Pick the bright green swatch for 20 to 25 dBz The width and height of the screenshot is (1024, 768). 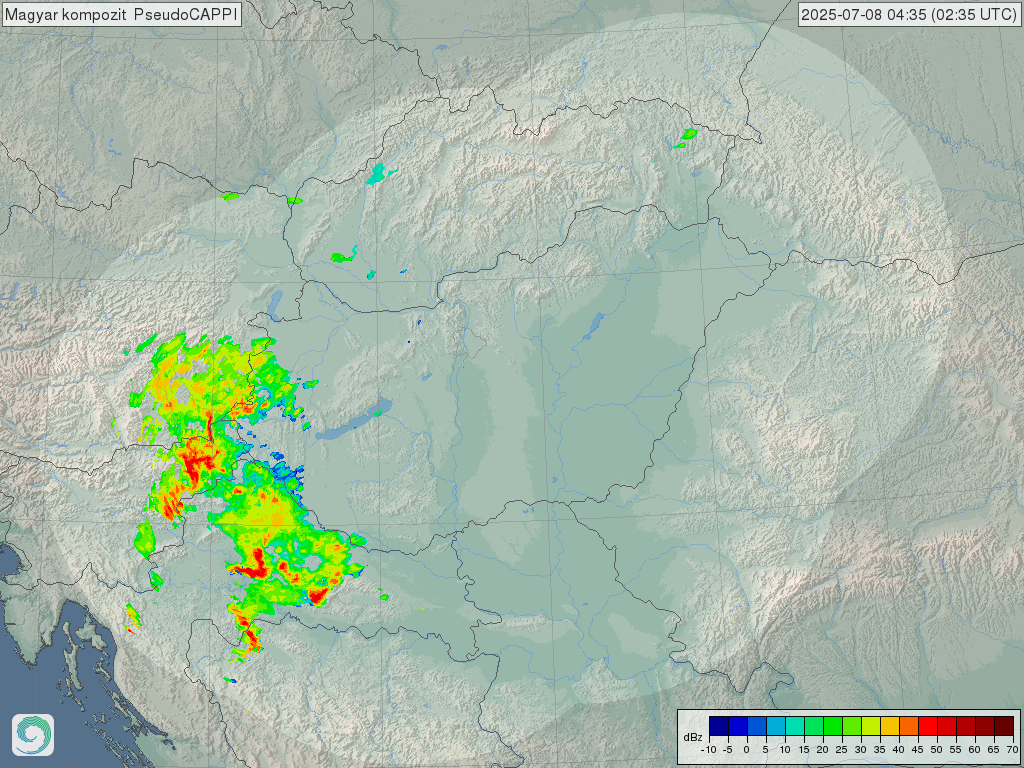click(x=833, y=726)
